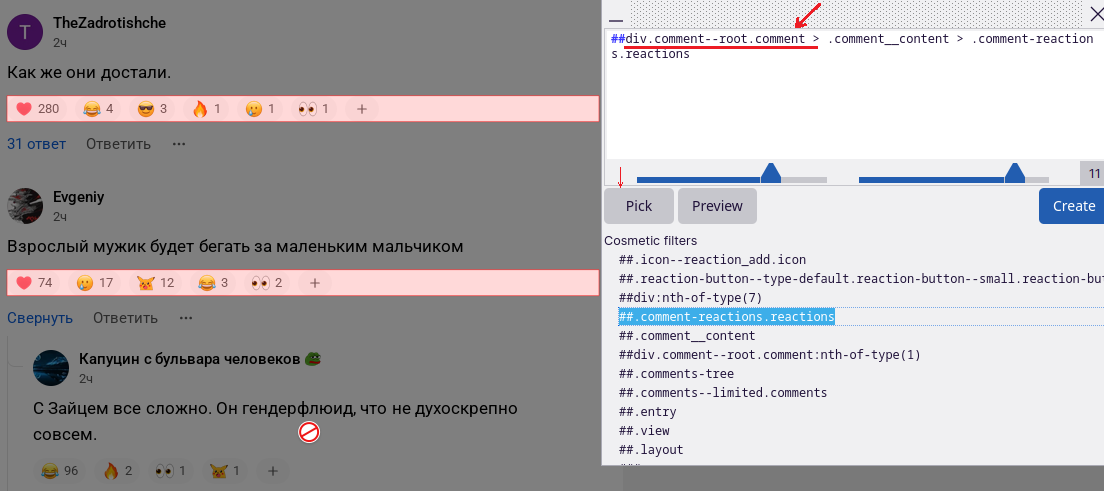Click comment text Как же они достали.
1104x491 pixels.
(89, 73)
